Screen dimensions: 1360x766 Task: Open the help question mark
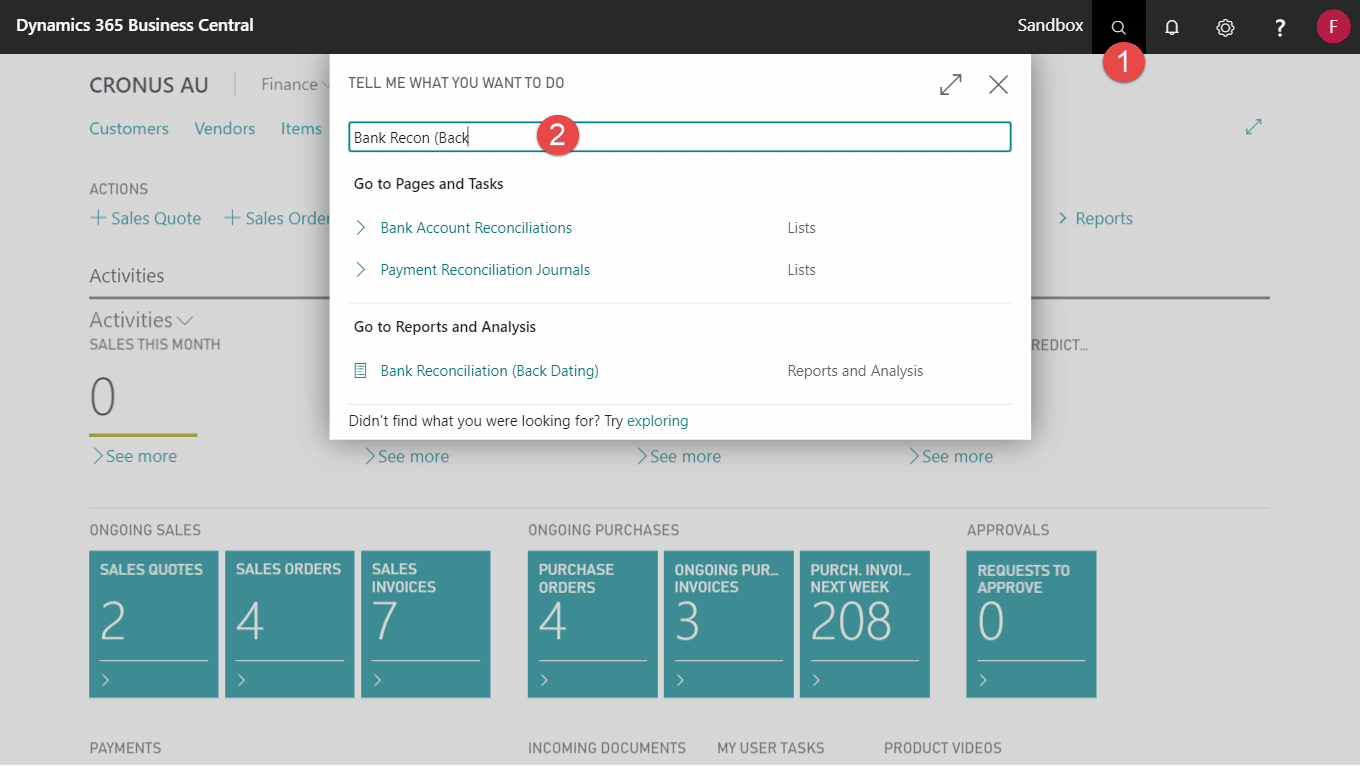1279,27
